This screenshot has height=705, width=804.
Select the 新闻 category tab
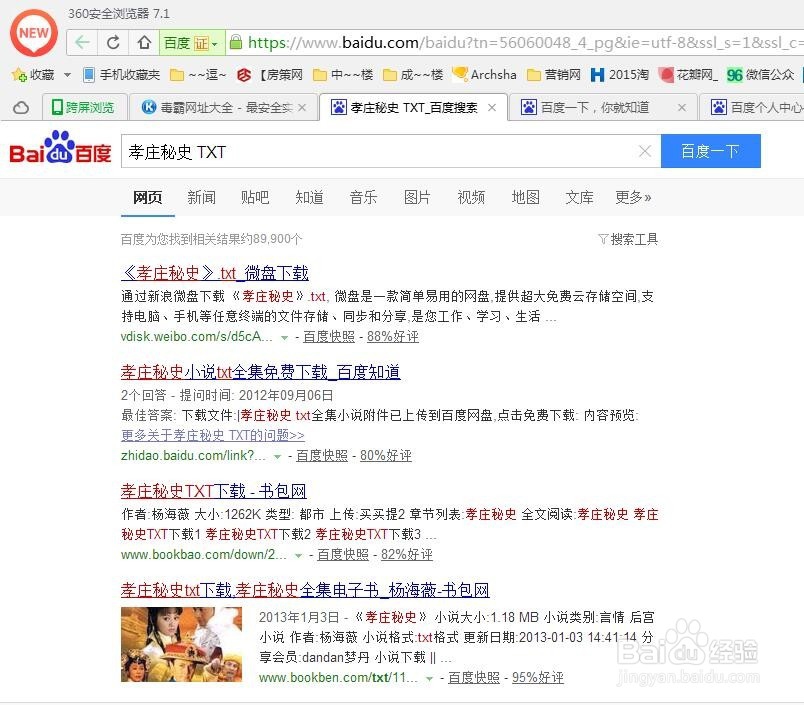click(x=201, y=197)
